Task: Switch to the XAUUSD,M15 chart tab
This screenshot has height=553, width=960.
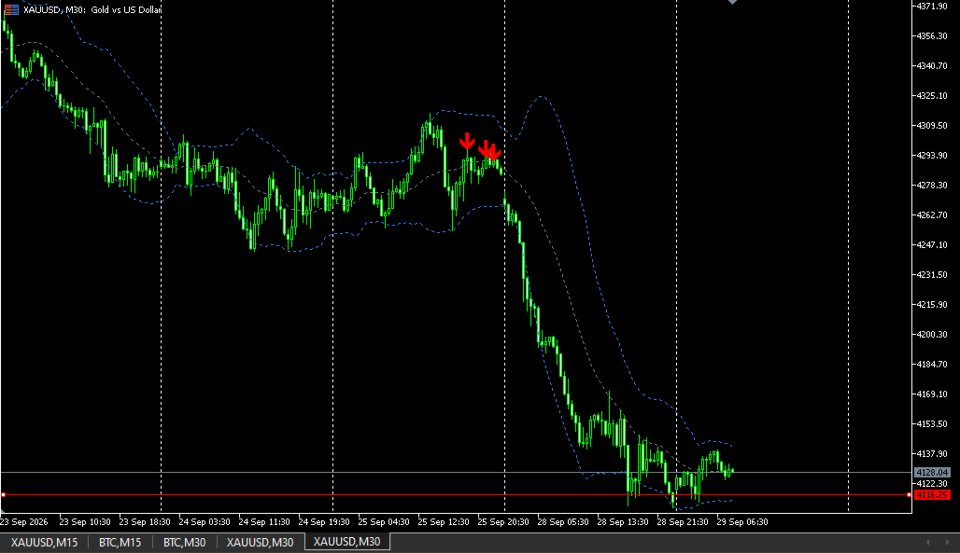Action: coord(44,542)
